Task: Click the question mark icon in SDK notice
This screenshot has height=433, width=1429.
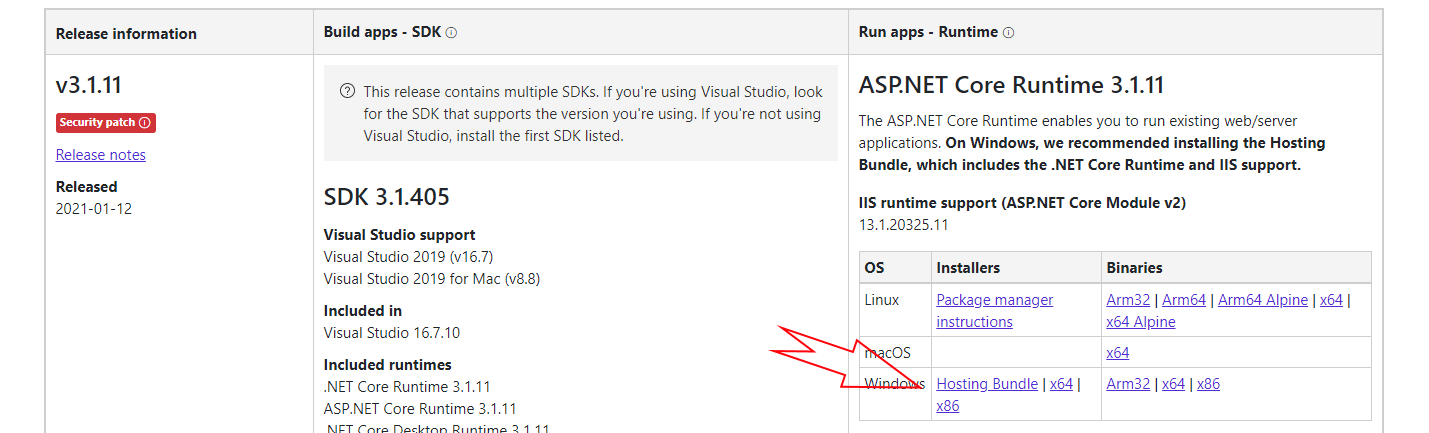Action: point(347,90)
